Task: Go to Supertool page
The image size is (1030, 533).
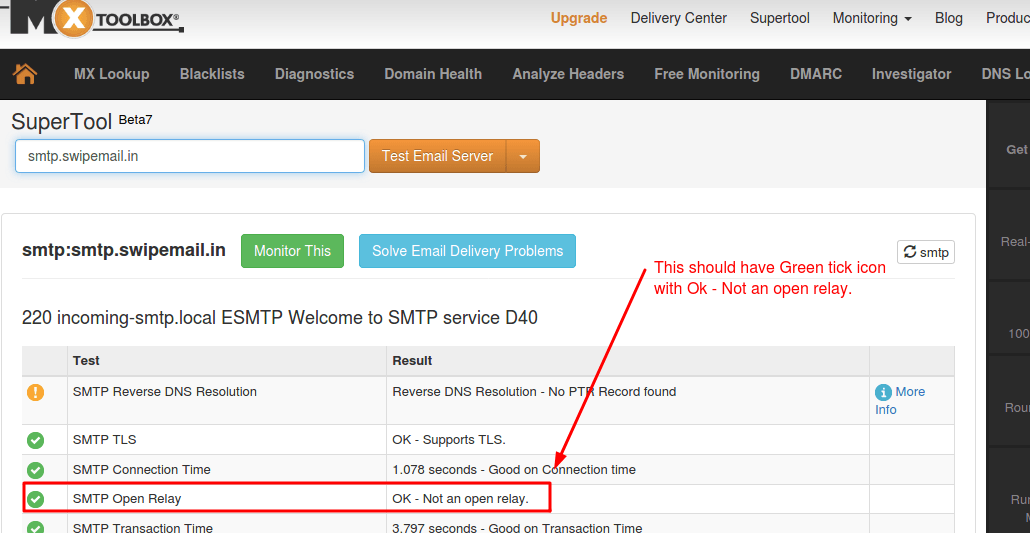Action: point(780,18)
